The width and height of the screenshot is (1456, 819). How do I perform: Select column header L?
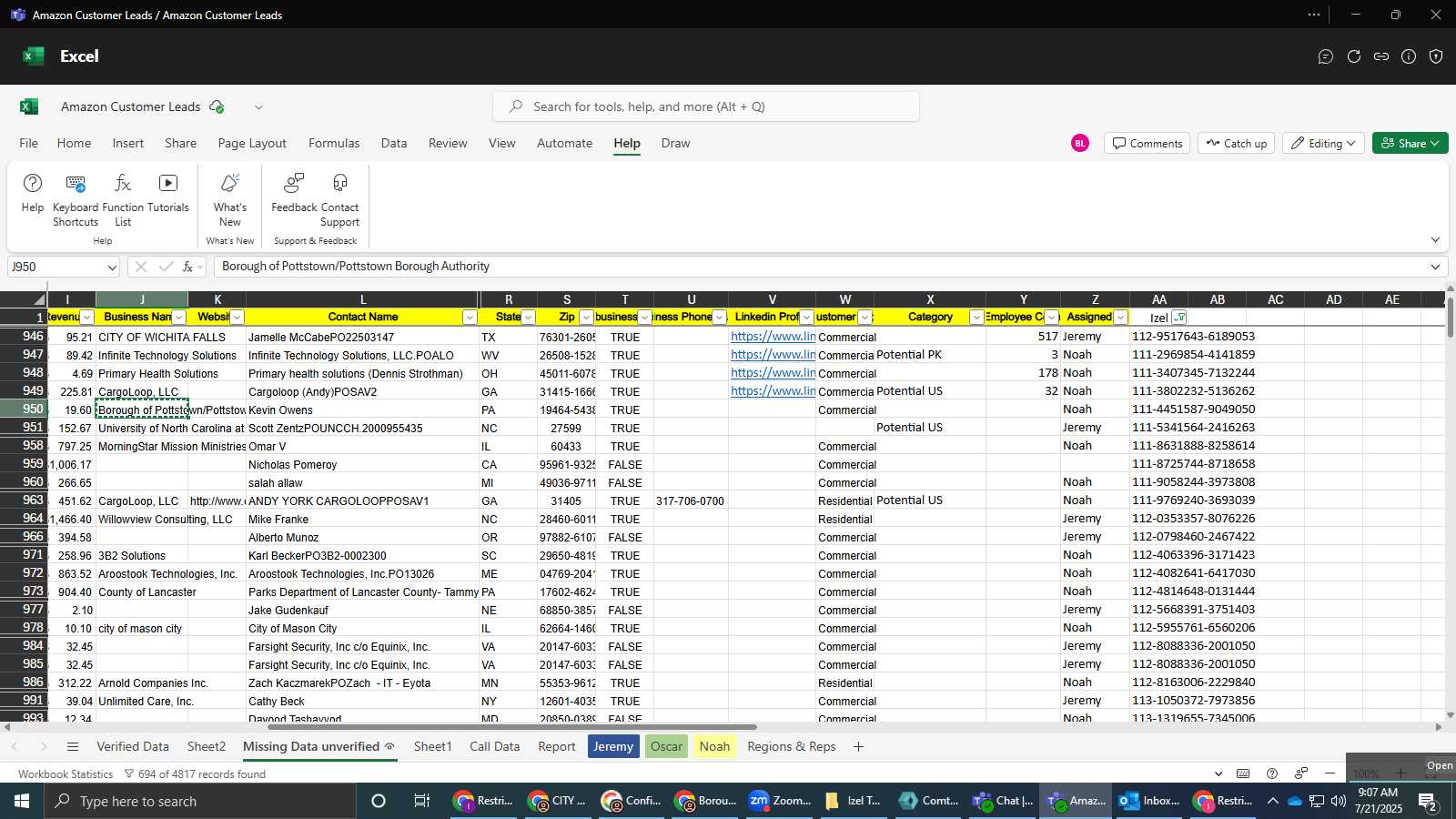362,299
